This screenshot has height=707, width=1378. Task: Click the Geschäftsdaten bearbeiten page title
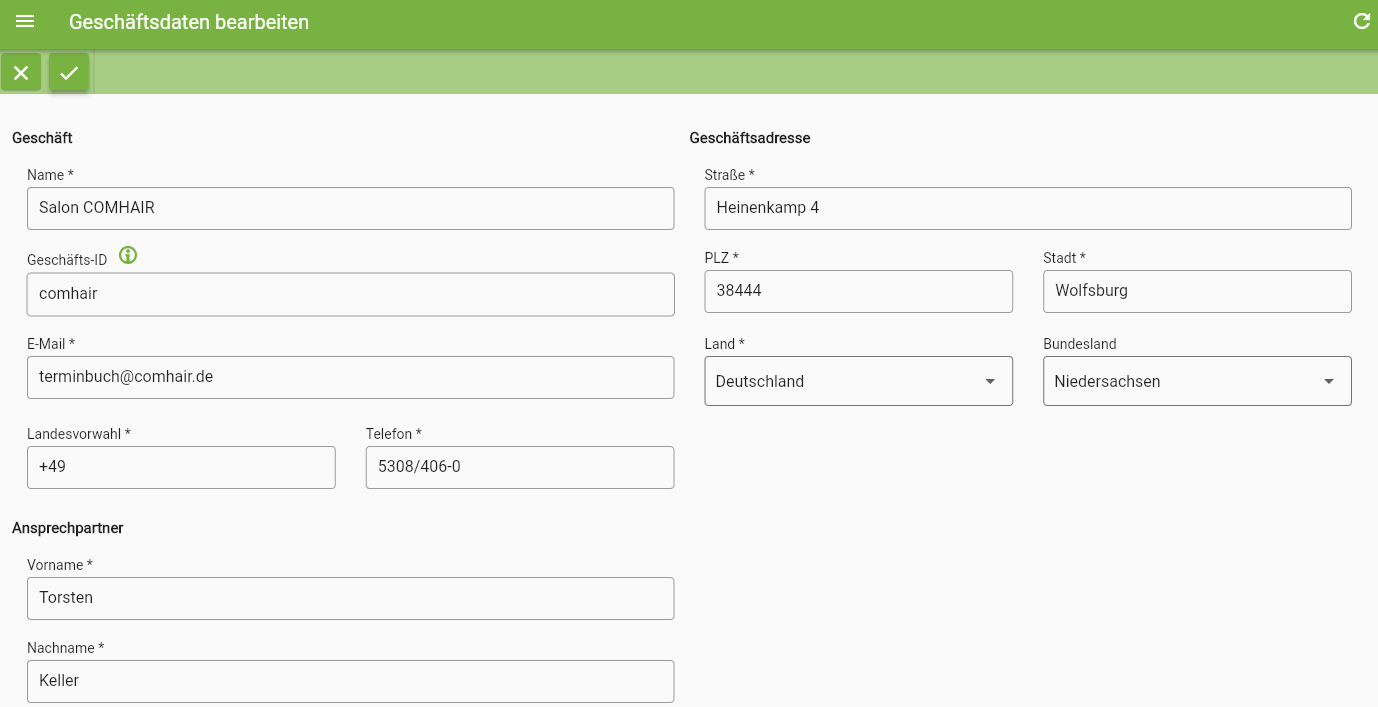[x=189, y=22]
